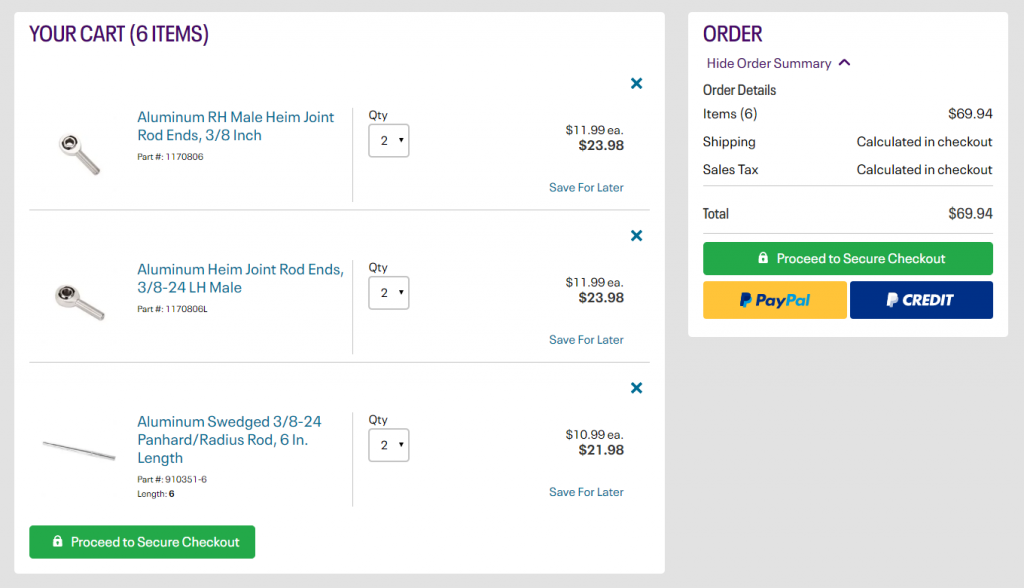The height and width of the screenshot is (588, 1024).
Task: Save RH Male Heim Joint for later
Action: (x=586, y=187)
